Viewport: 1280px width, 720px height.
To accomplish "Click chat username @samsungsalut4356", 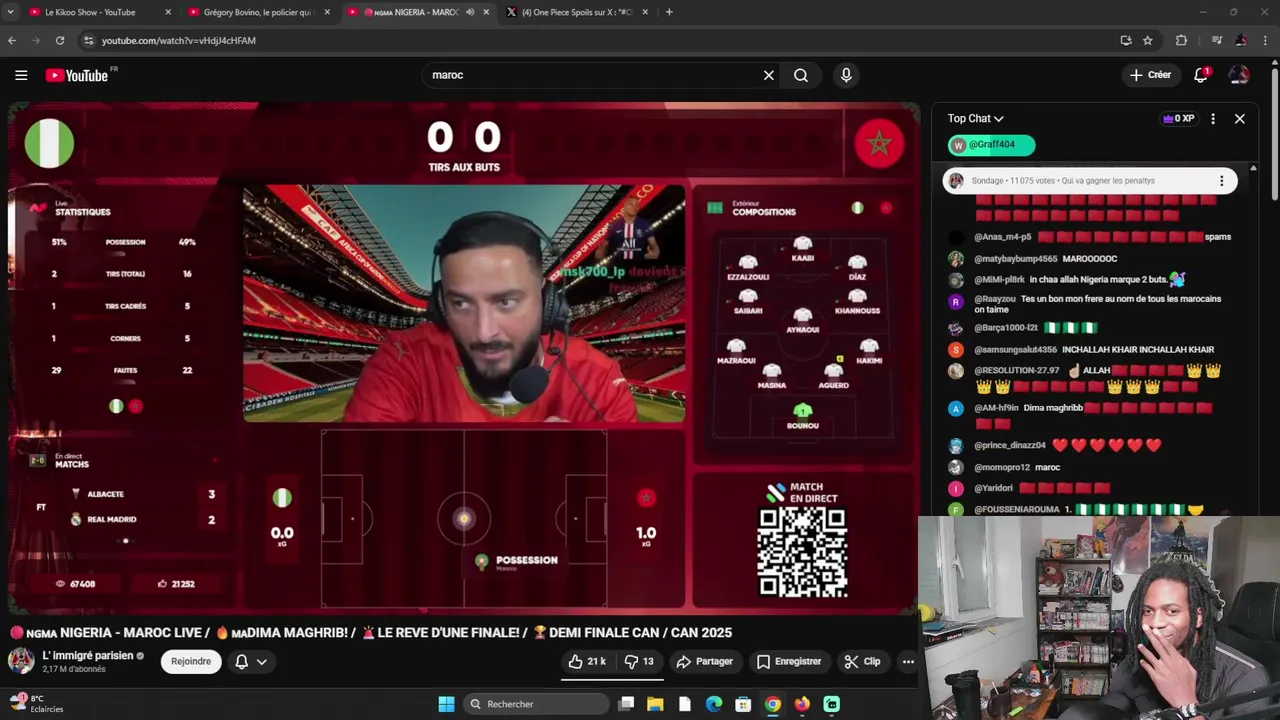I will click(1015, 350).
